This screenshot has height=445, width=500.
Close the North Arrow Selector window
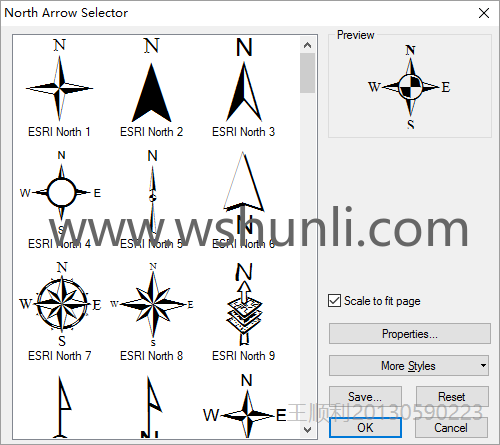(484, 13)
